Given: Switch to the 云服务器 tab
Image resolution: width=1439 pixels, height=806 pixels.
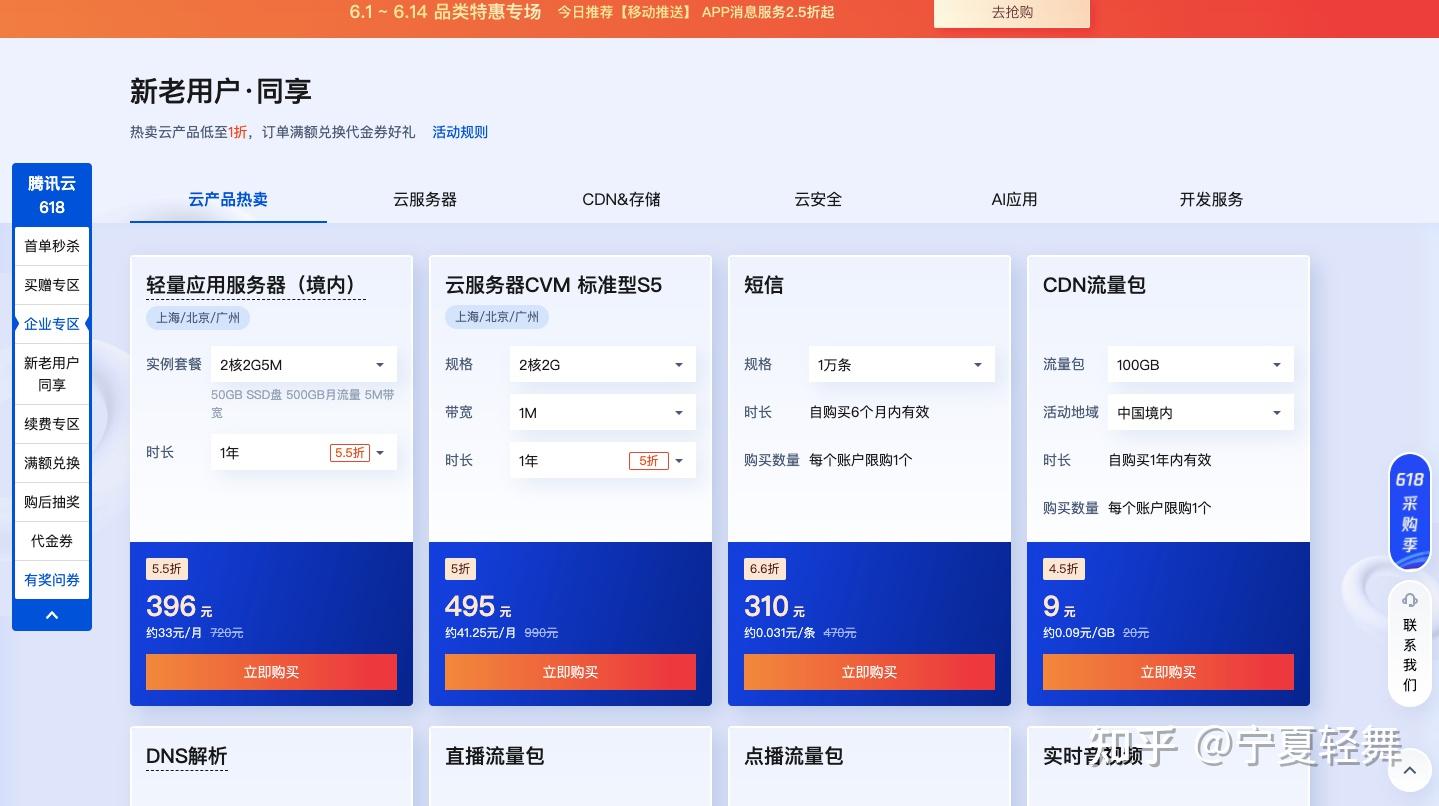Looking at the screenshot, I should 425,199.
